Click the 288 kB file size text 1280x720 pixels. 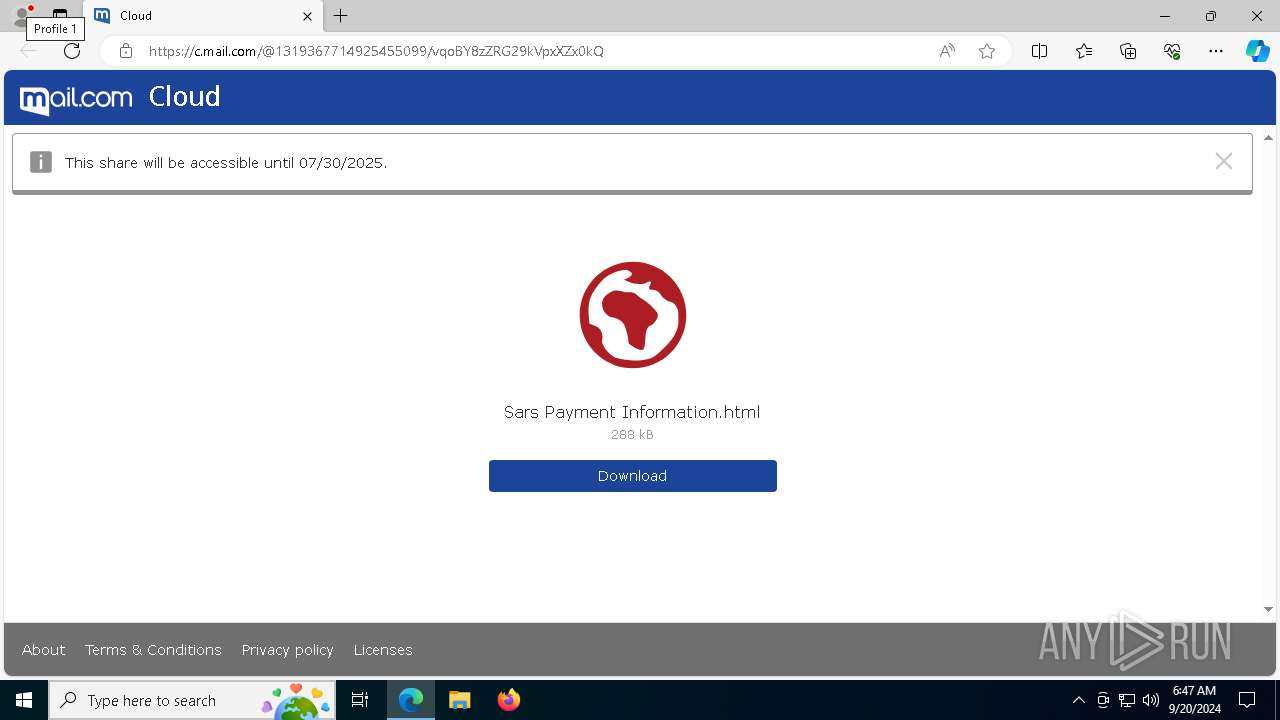(x=632, y=435)
